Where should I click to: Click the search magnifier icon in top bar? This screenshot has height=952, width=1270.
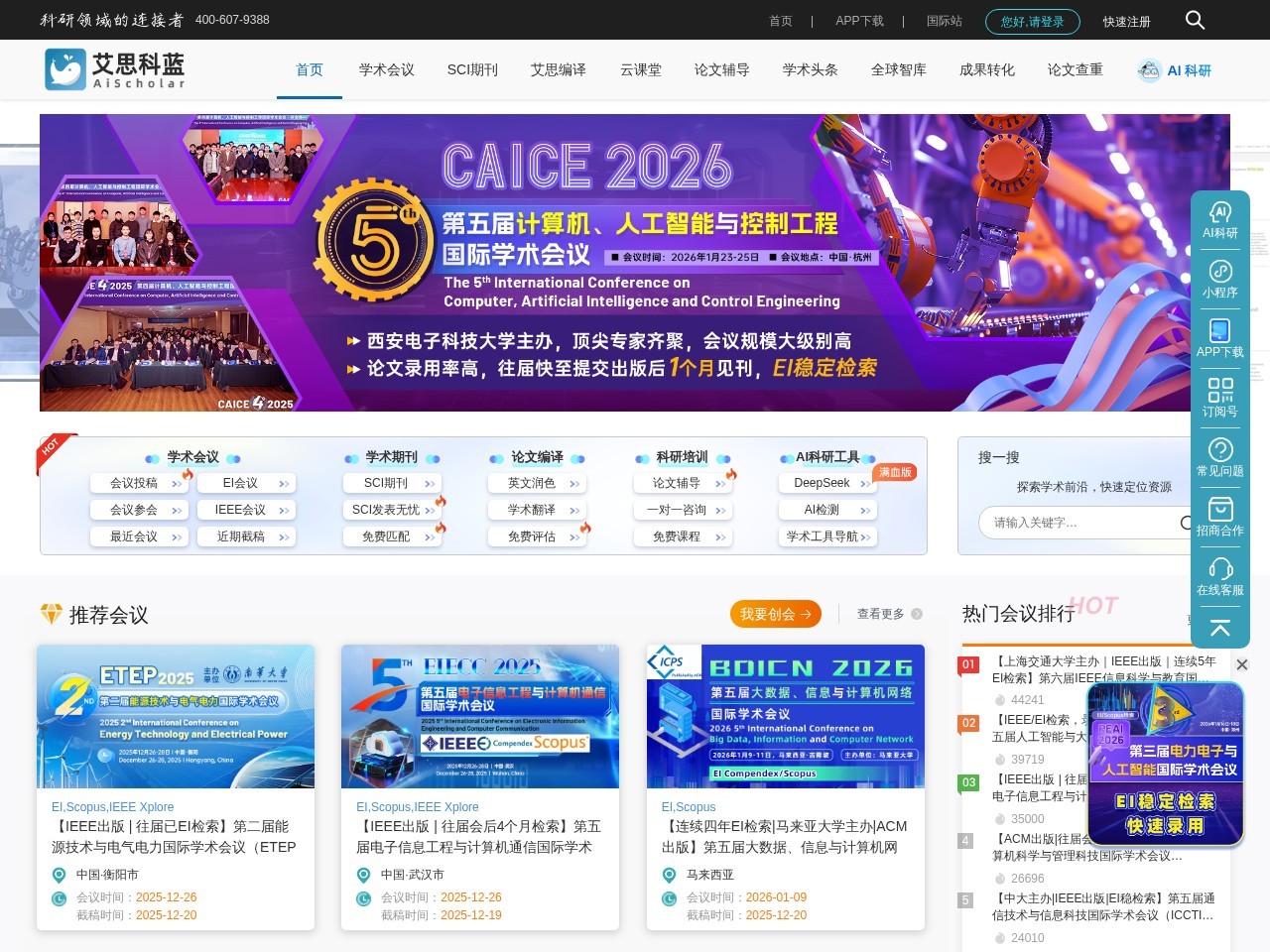tap(1195, 20)
